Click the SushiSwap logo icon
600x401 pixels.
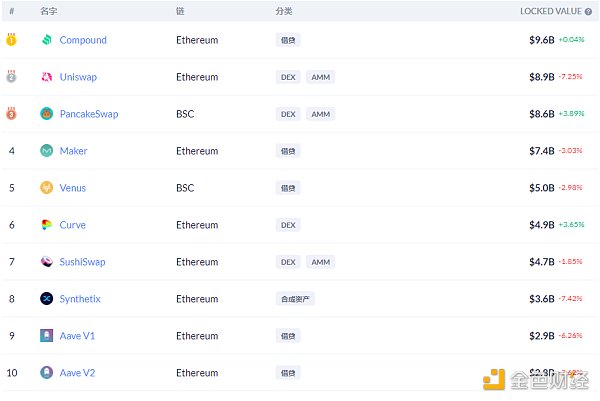[x=46, y=262]
